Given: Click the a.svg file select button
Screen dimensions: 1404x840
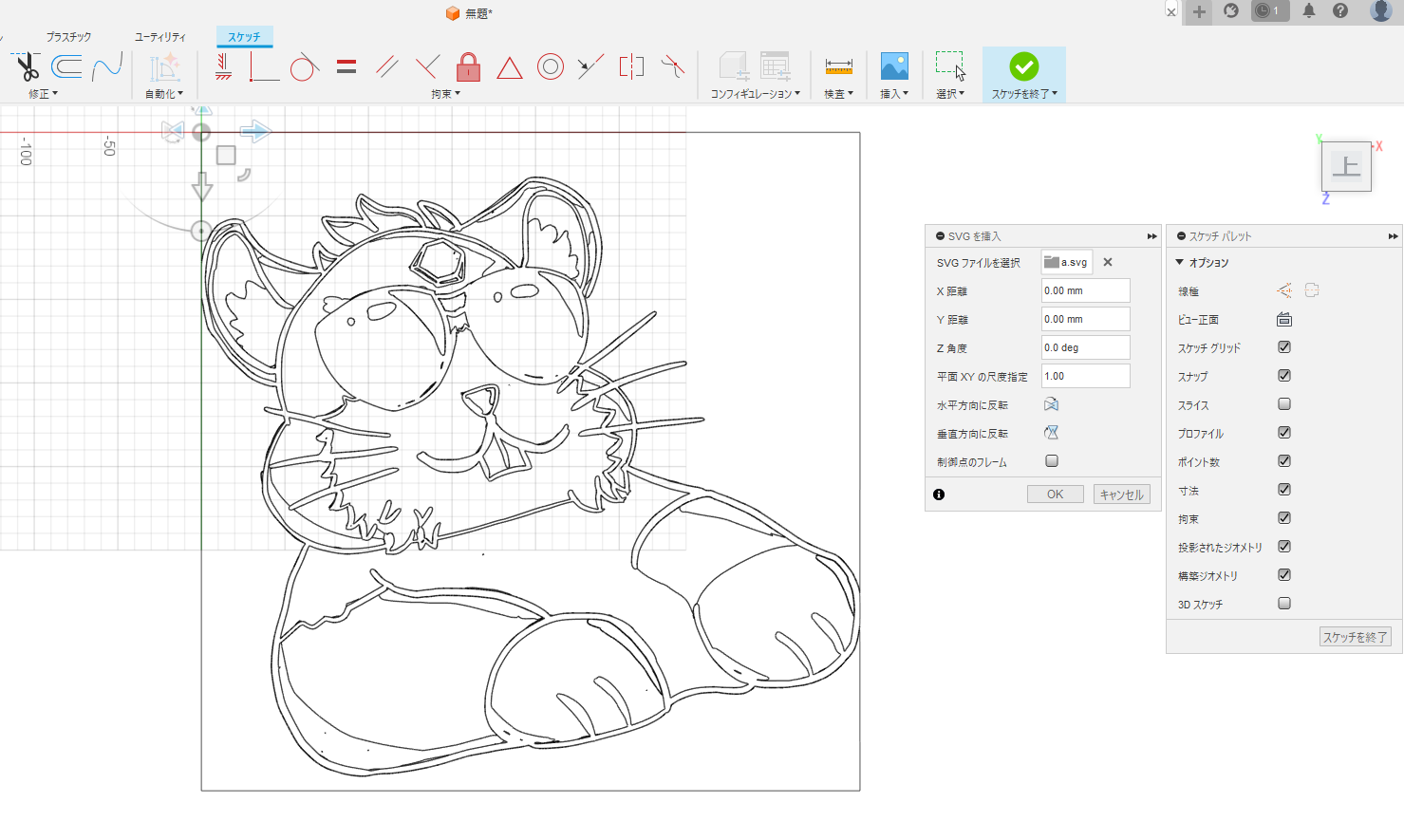Looking at the screenshot, I should coord(1067,262).
